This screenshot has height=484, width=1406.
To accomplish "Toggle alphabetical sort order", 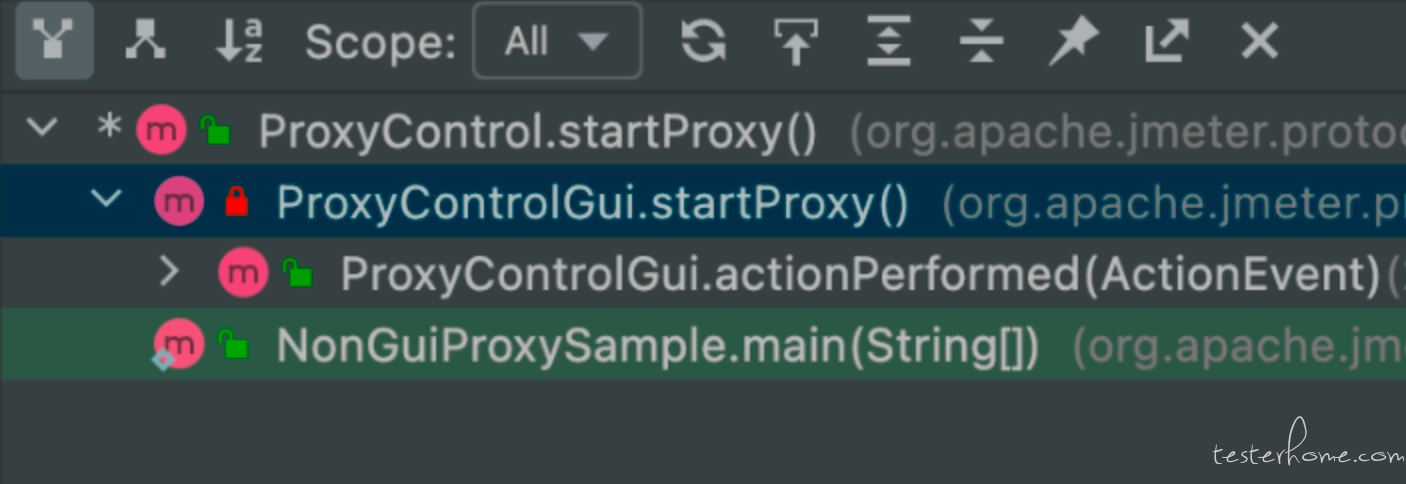I will [238, 42].
